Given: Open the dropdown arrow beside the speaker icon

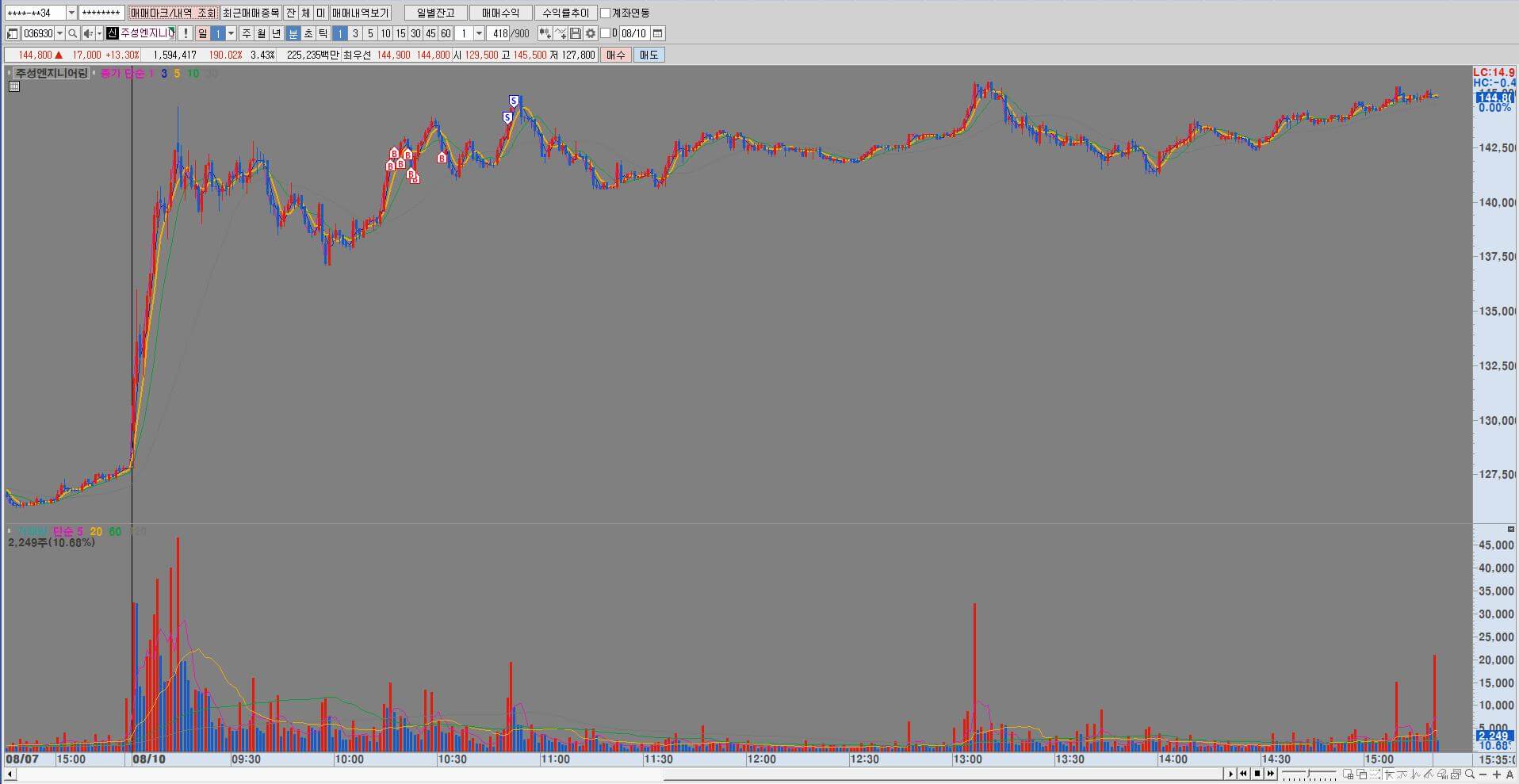Looking at the screenshot, I should (99, 33).
